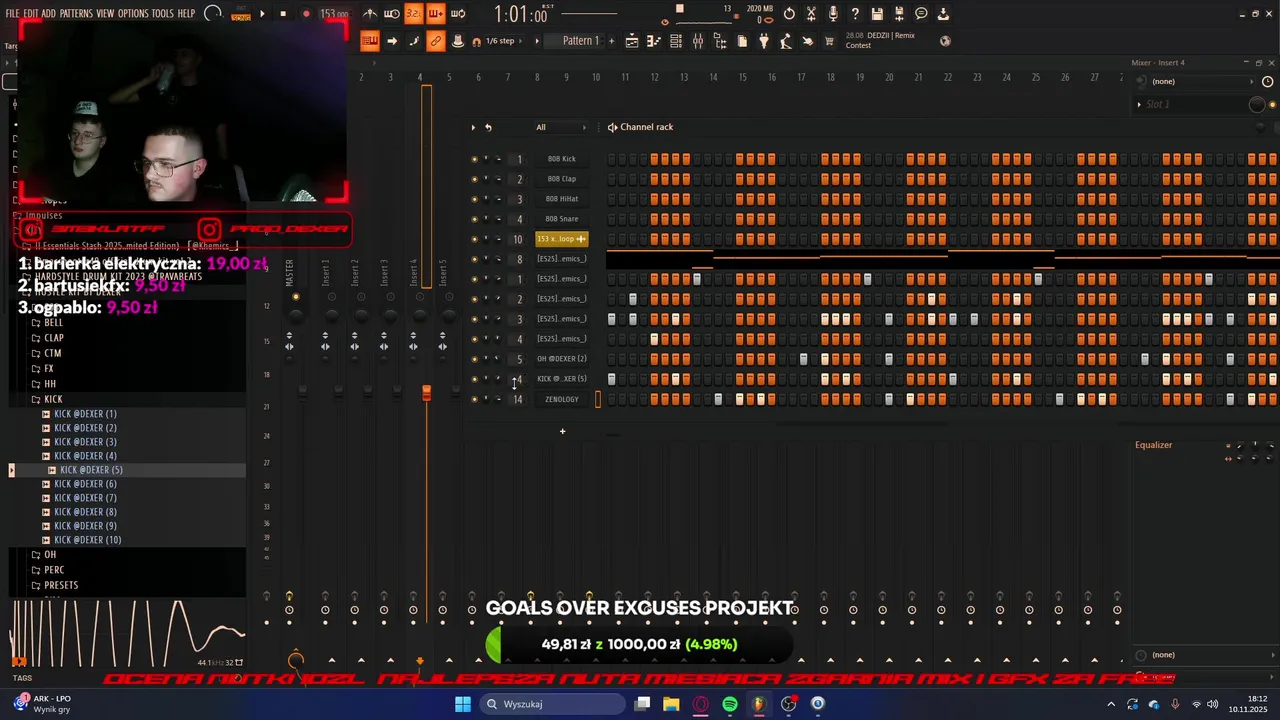Open the news globe icon
1280x720 pixels.
[x=946, y=41]
